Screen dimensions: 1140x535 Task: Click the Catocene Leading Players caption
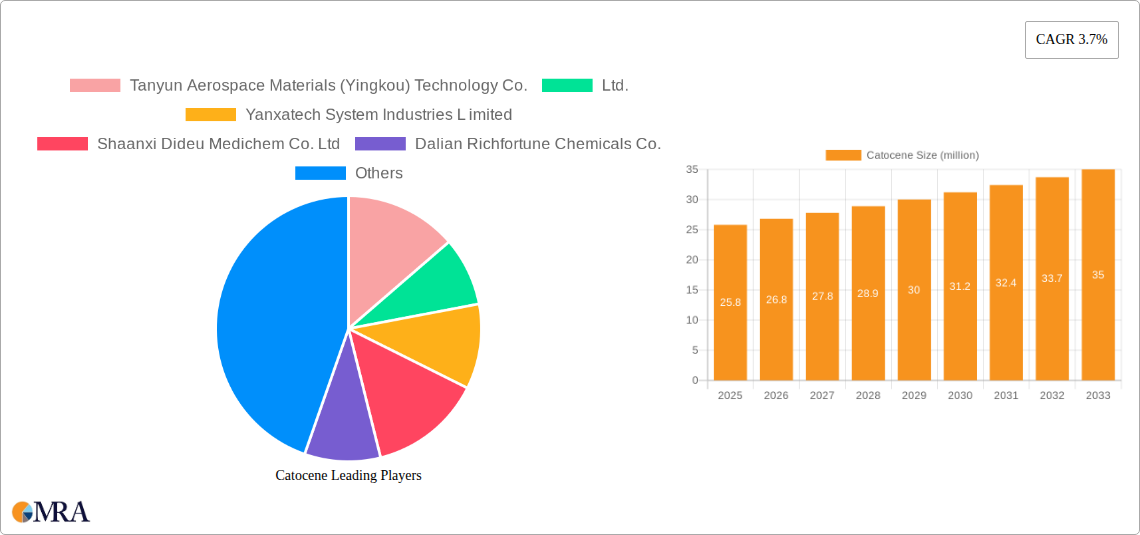tap(348, 475)
